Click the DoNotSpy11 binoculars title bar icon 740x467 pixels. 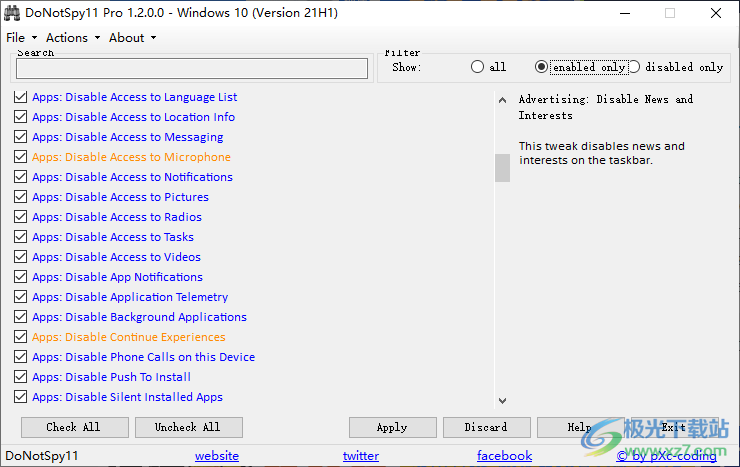[x=12, y=13]
